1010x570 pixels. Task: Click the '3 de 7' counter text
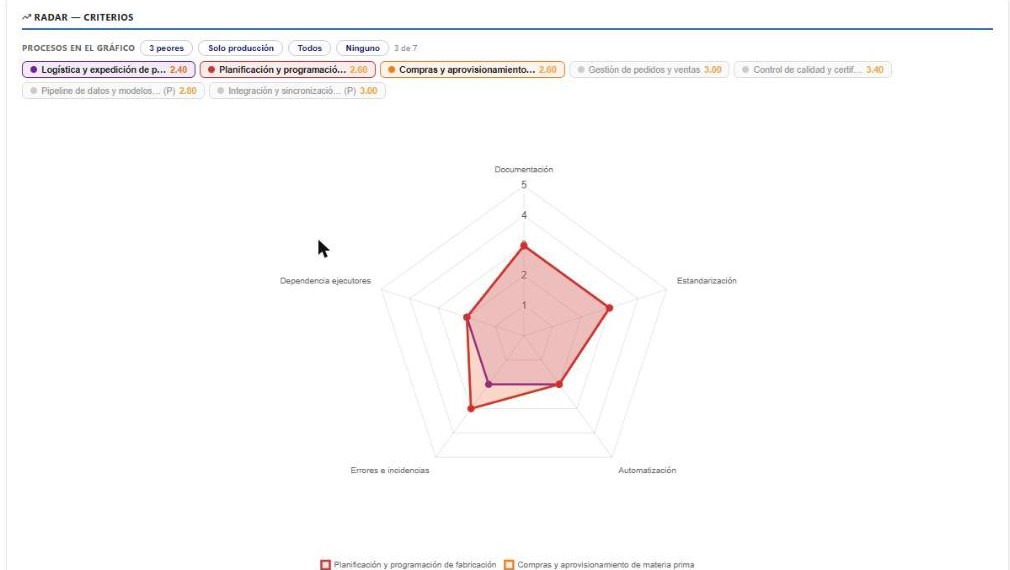click(406, 48)
